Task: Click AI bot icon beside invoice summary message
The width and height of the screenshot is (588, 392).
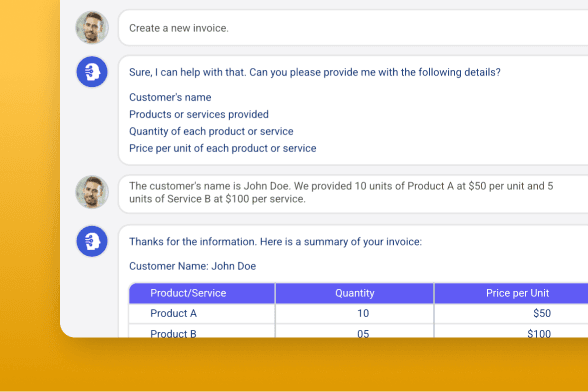Action: 92,241
